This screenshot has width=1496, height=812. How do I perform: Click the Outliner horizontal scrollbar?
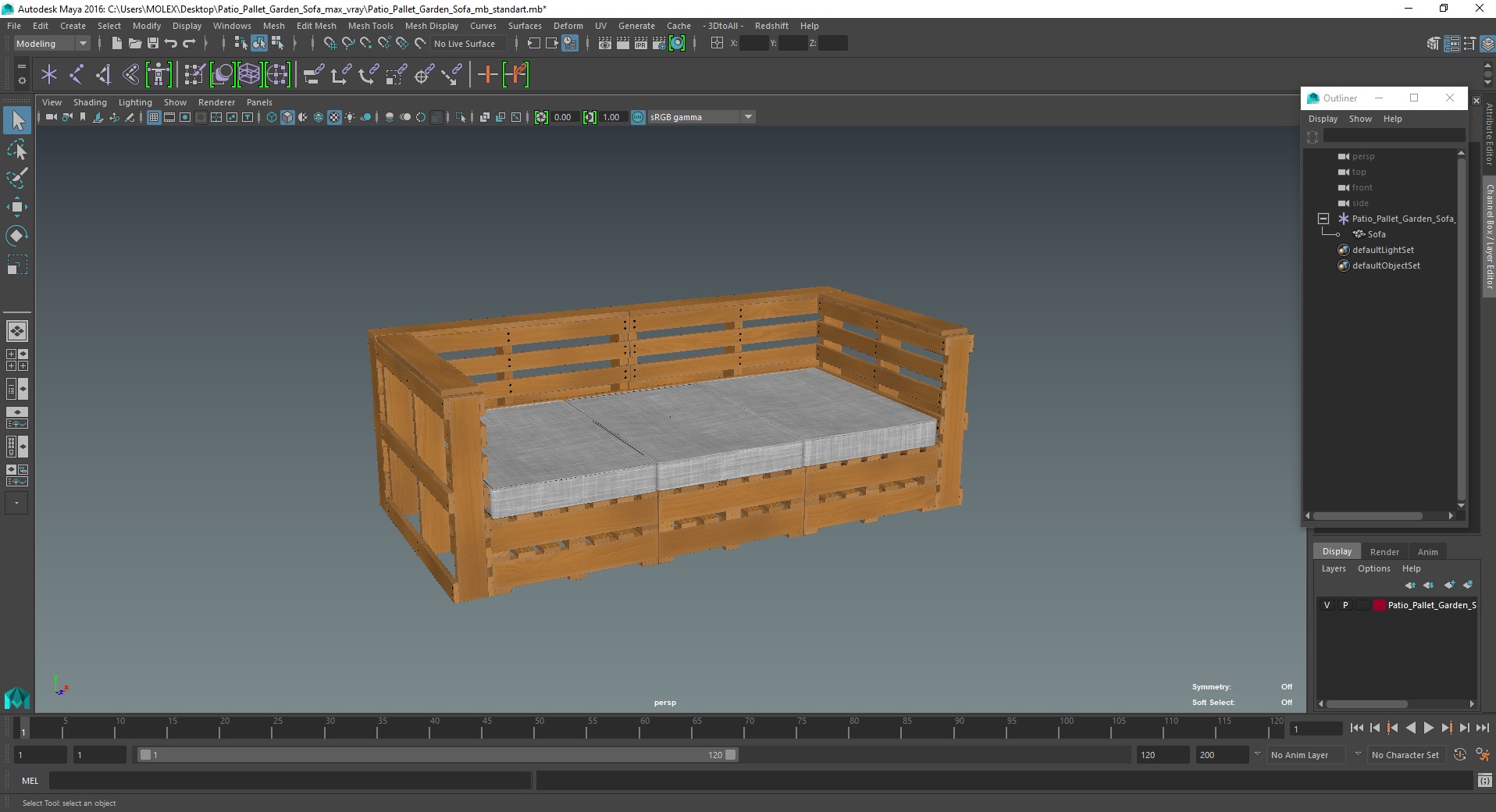point(1368,516)
